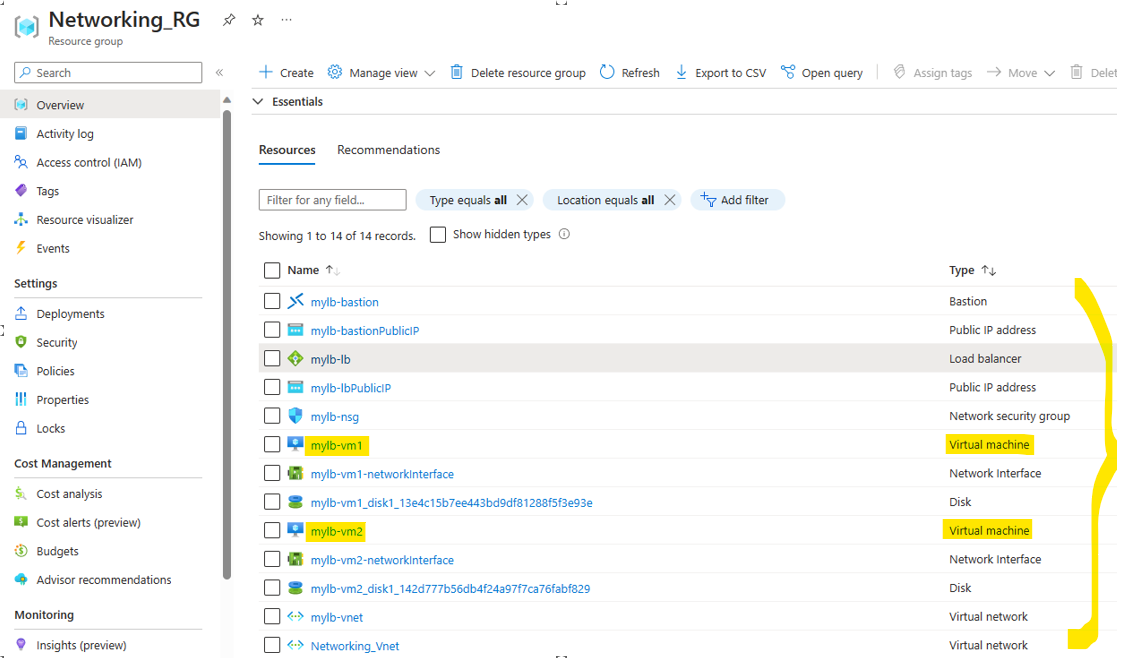This screenshot has width=1126, height=658.
Task: Click the mylb-vm1-networkInterface icon
Action: [295, 473]
